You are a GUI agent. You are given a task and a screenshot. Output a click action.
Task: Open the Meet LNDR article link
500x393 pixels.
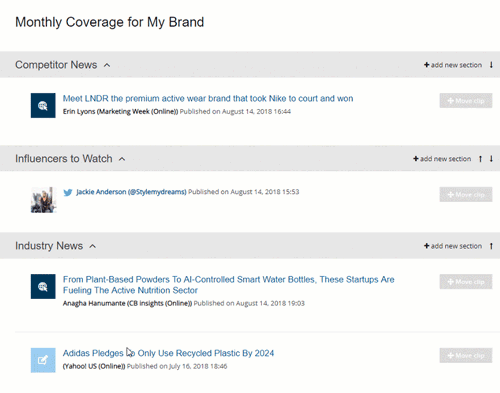[208, 98]
